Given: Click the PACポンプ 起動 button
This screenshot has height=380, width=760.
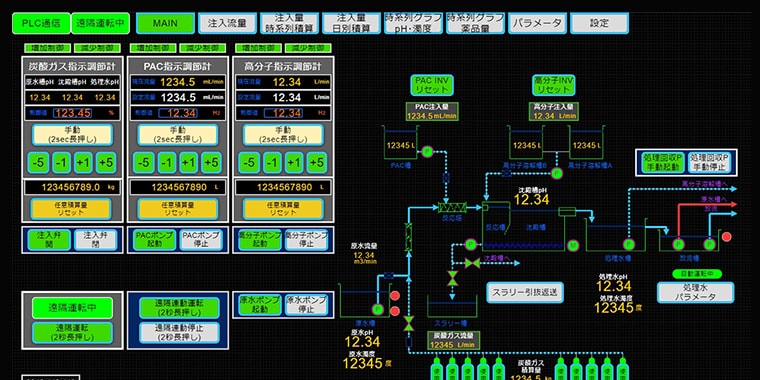Looking at the screenshot, I should (x=154, y=240).
